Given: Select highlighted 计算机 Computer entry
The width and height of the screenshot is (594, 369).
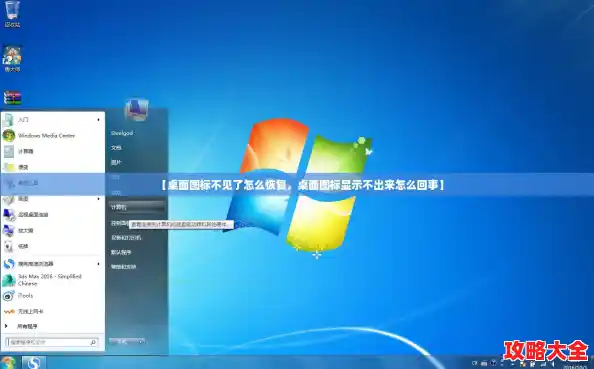Looking at the screenshot, I should pos(137,207).
